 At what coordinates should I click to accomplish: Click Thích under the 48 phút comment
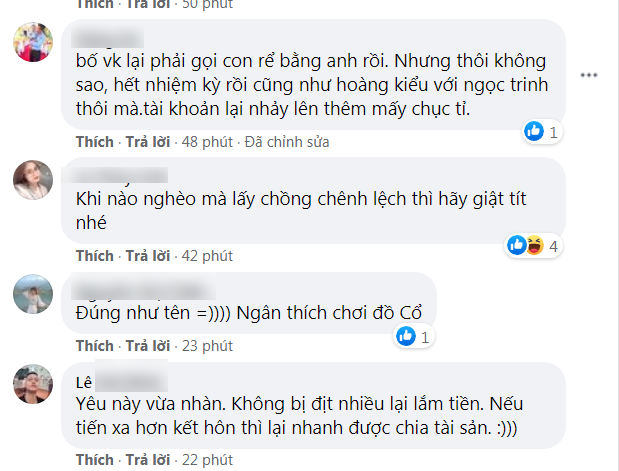click(x=94, y=142)
